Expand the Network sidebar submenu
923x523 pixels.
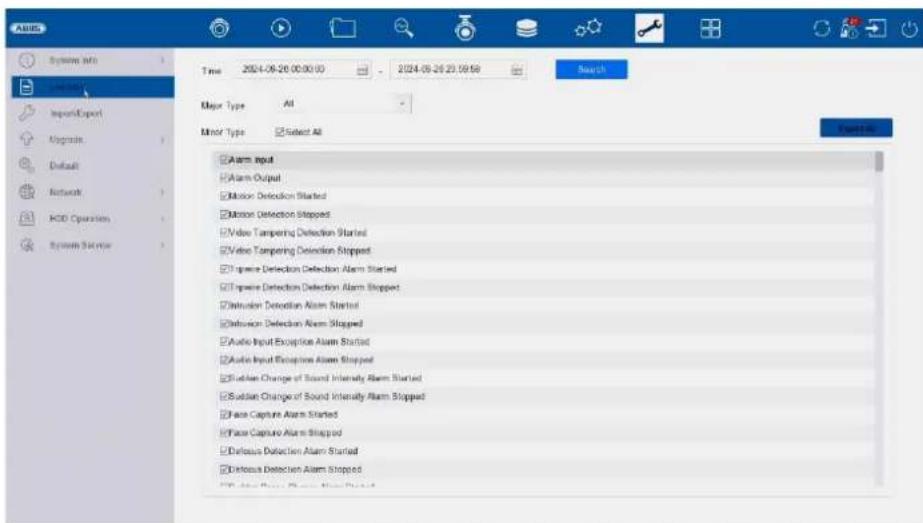coord(92,192)
